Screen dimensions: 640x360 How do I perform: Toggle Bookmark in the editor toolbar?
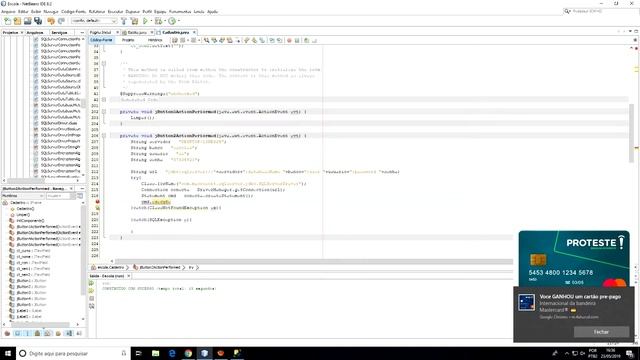point(262,40)
